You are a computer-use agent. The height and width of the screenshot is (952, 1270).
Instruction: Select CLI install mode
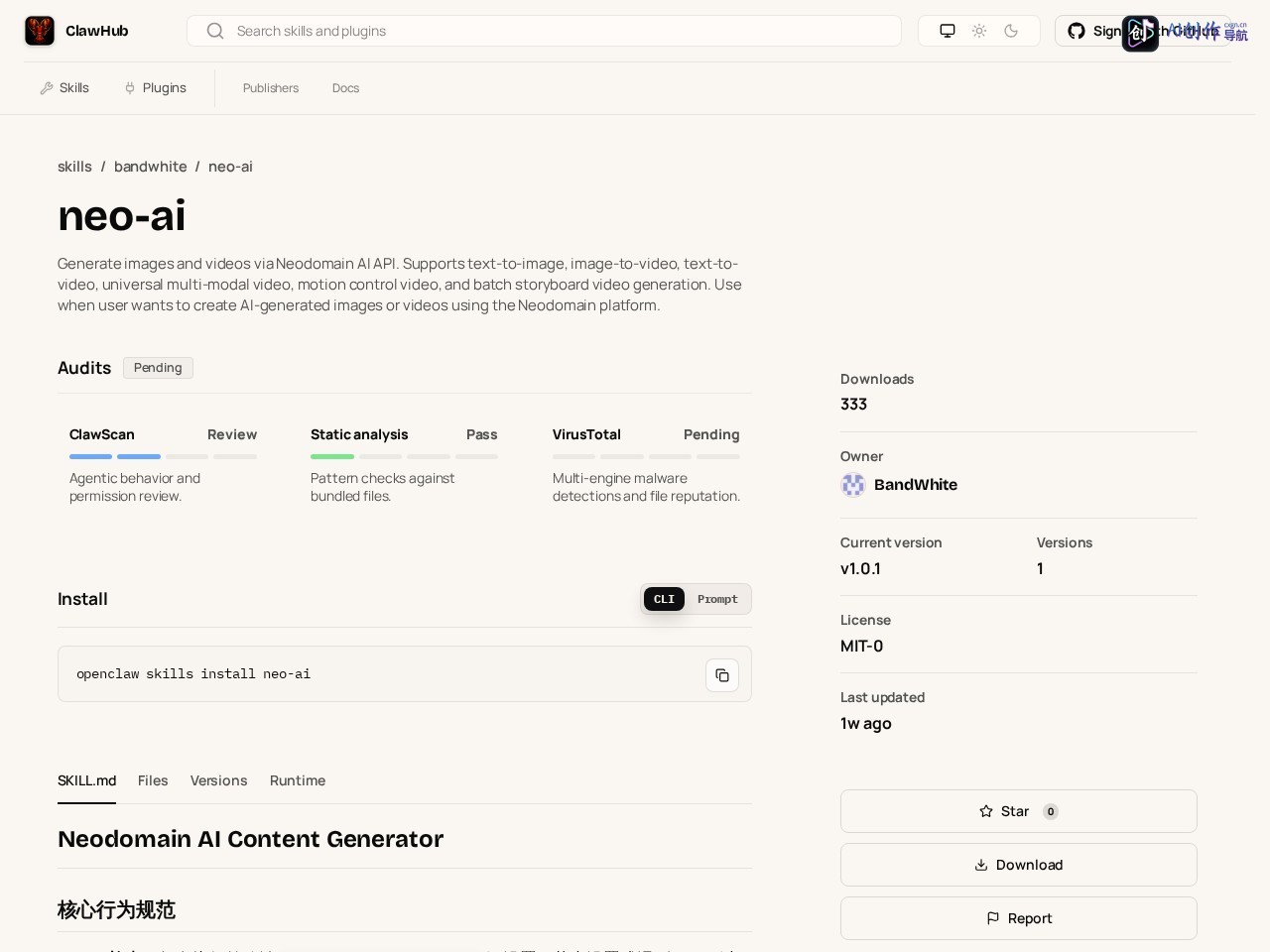(x=664, y=599)
